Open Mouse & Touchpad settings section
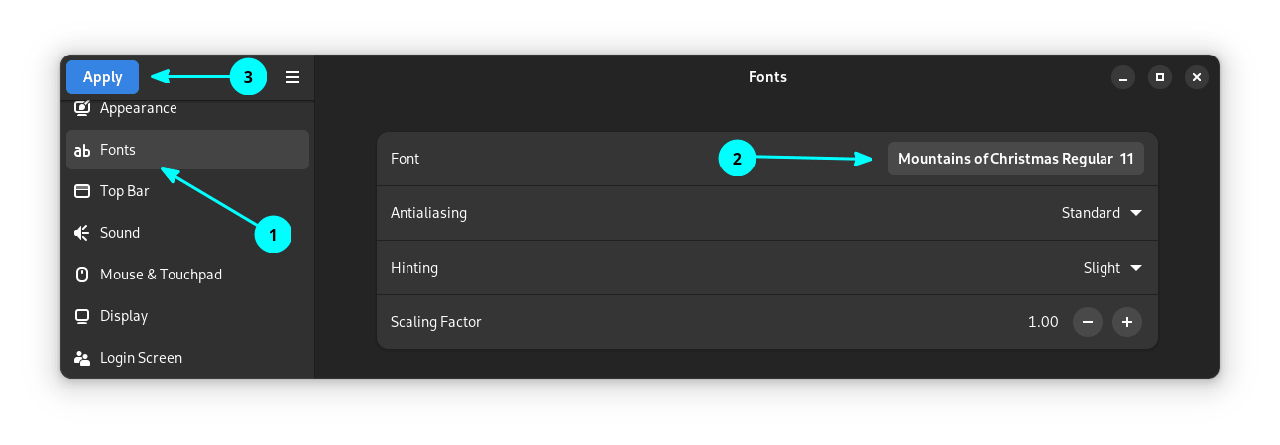1280x445 pixels. [161, 274]
